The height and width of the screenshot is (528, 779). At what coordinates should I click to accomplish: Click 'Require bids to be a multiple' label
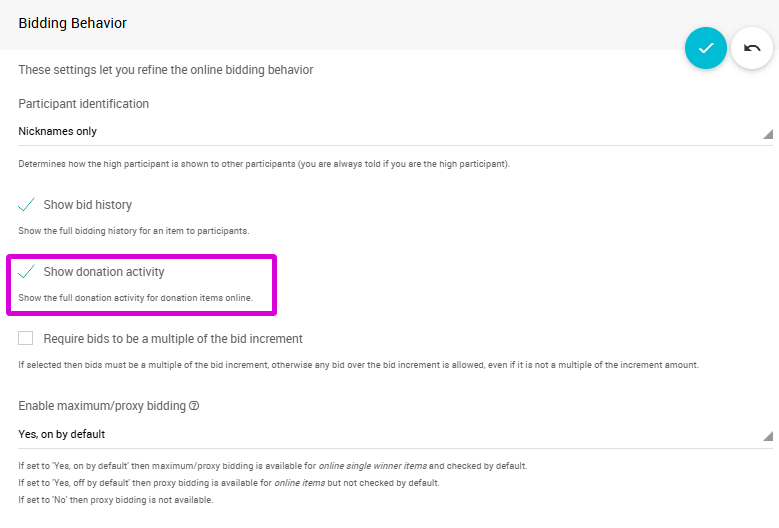[173, 339]
